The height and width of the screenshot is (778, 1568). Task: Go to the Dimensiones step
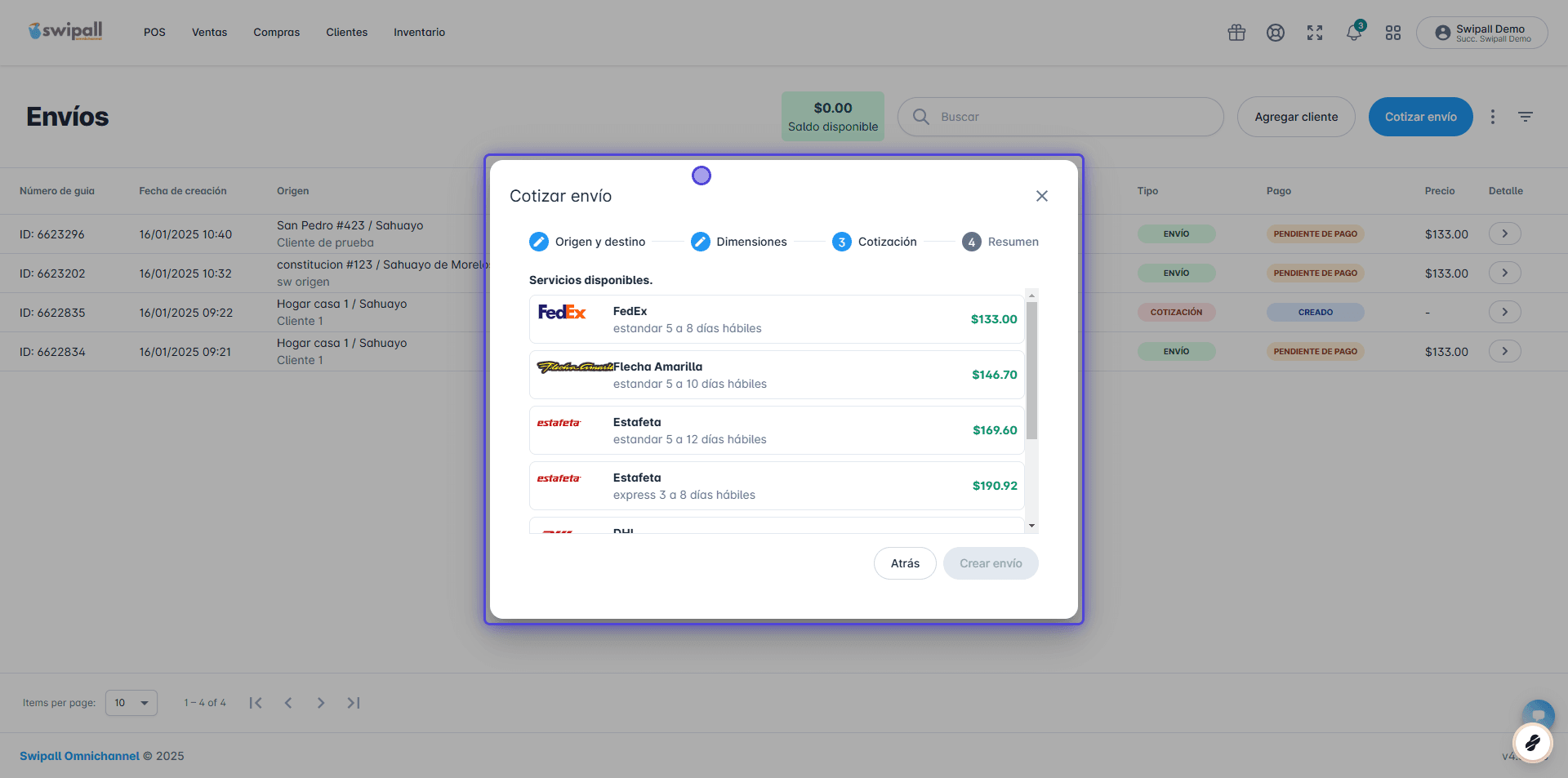pyautogui.click(x=739, y=242)
